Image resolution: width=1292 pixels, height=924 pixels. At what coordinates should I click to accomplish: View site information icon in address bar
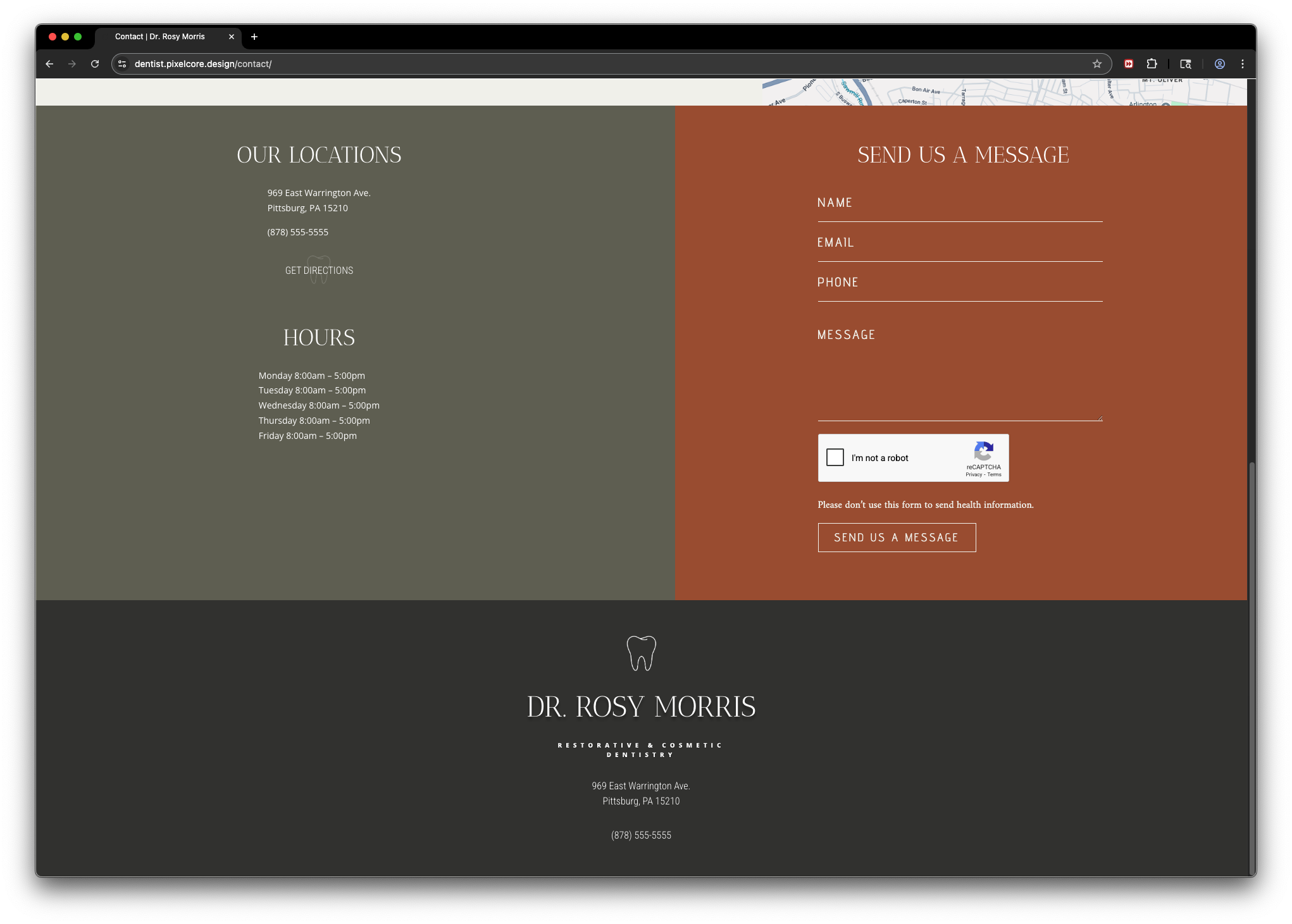click(x=123, y=64)
